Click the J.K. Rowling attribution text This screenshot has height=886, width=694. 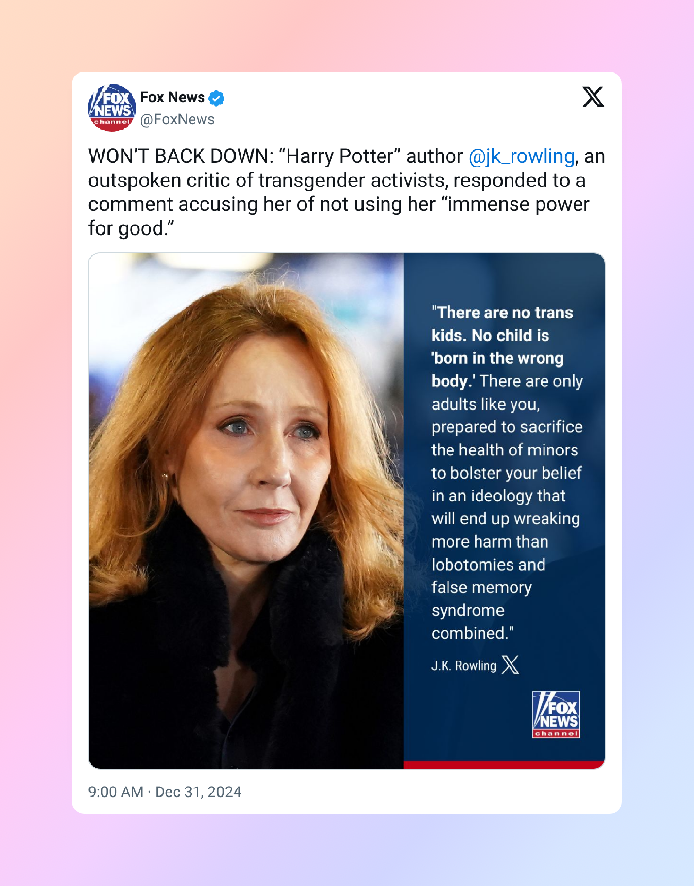(x=463, y=666)
